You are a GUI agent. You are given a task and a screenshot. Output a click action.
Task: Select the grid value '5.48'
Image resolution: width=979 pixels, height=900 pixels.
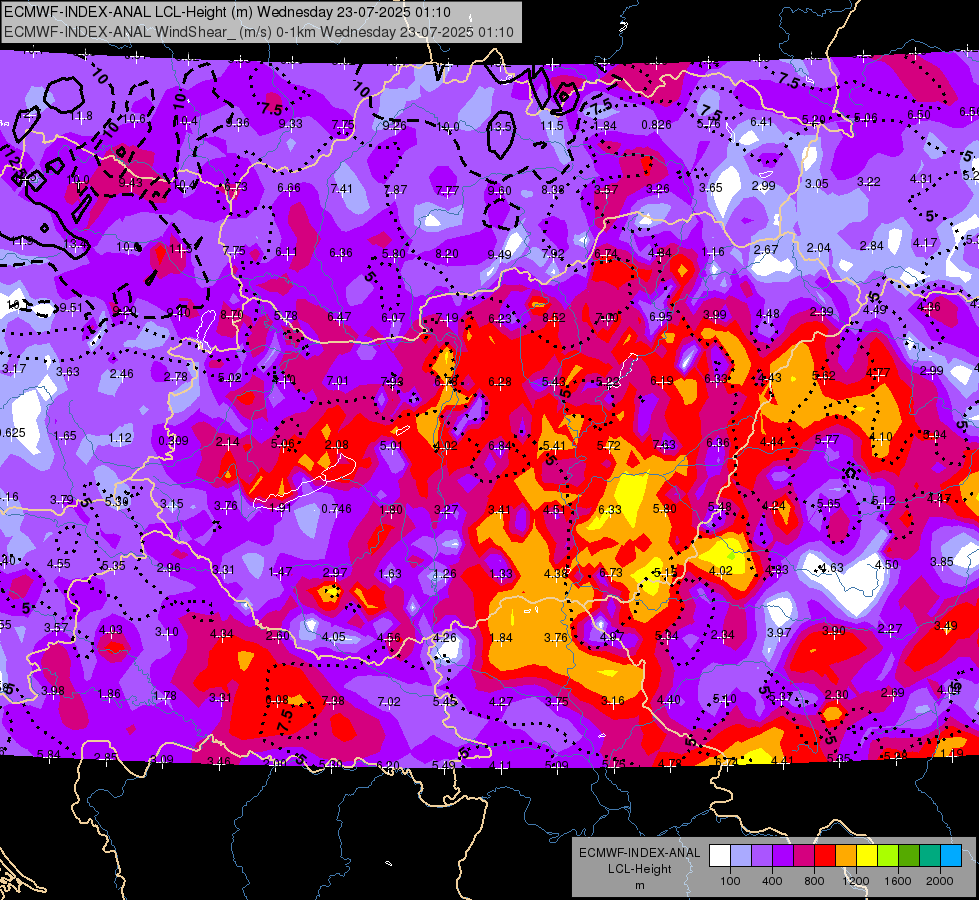[719, 507]
